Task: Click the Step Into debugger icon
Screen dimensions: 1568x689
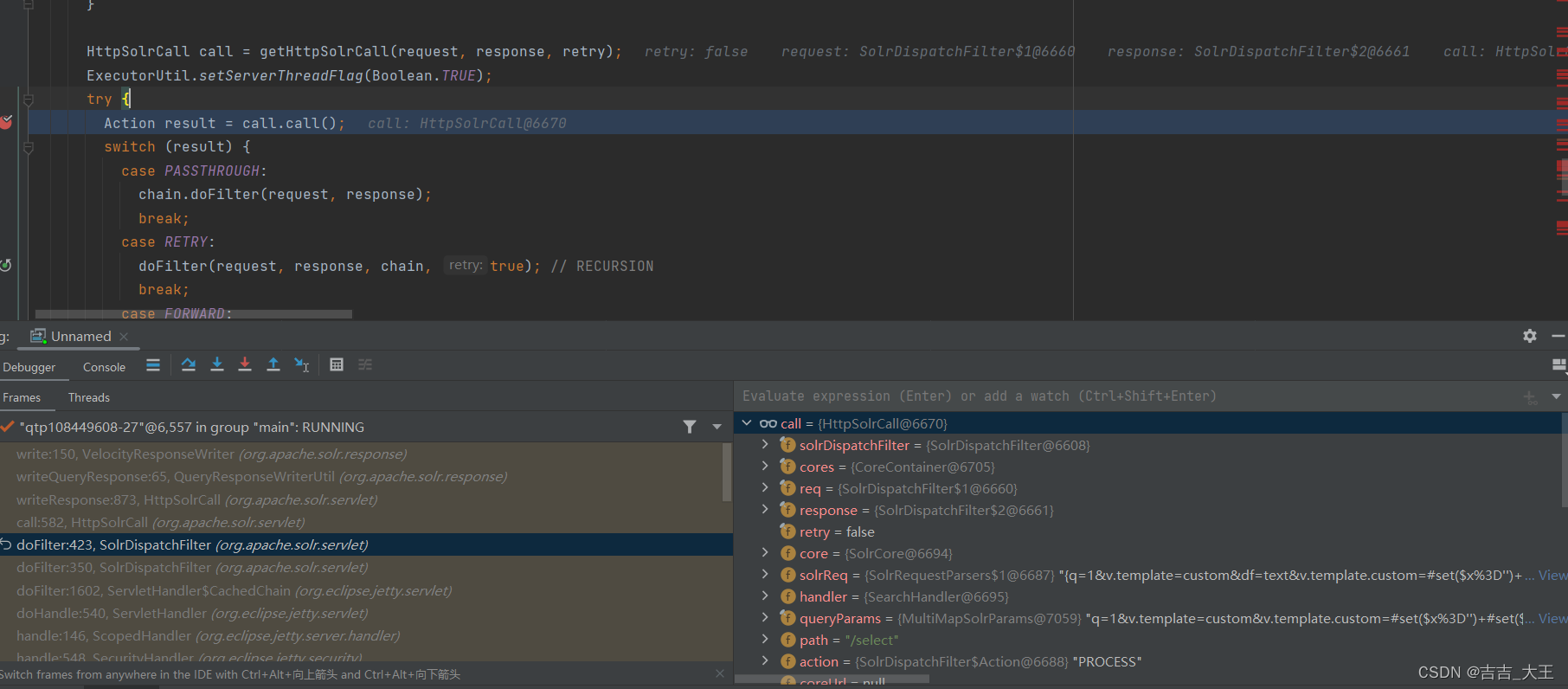Action: point(217,365)
